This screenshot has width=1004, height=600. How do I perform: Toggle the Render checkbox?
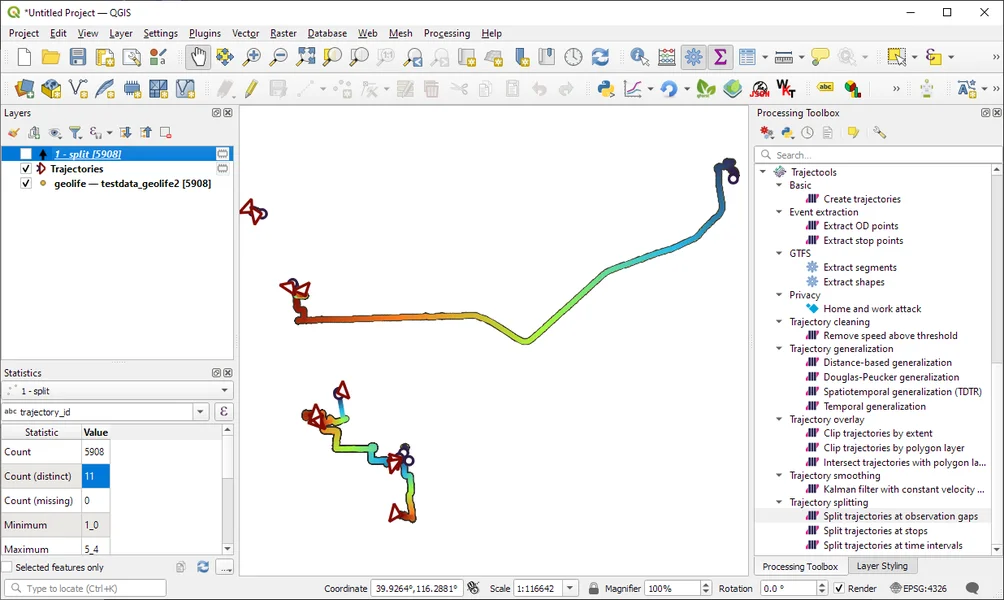click(x=839, y=588)
